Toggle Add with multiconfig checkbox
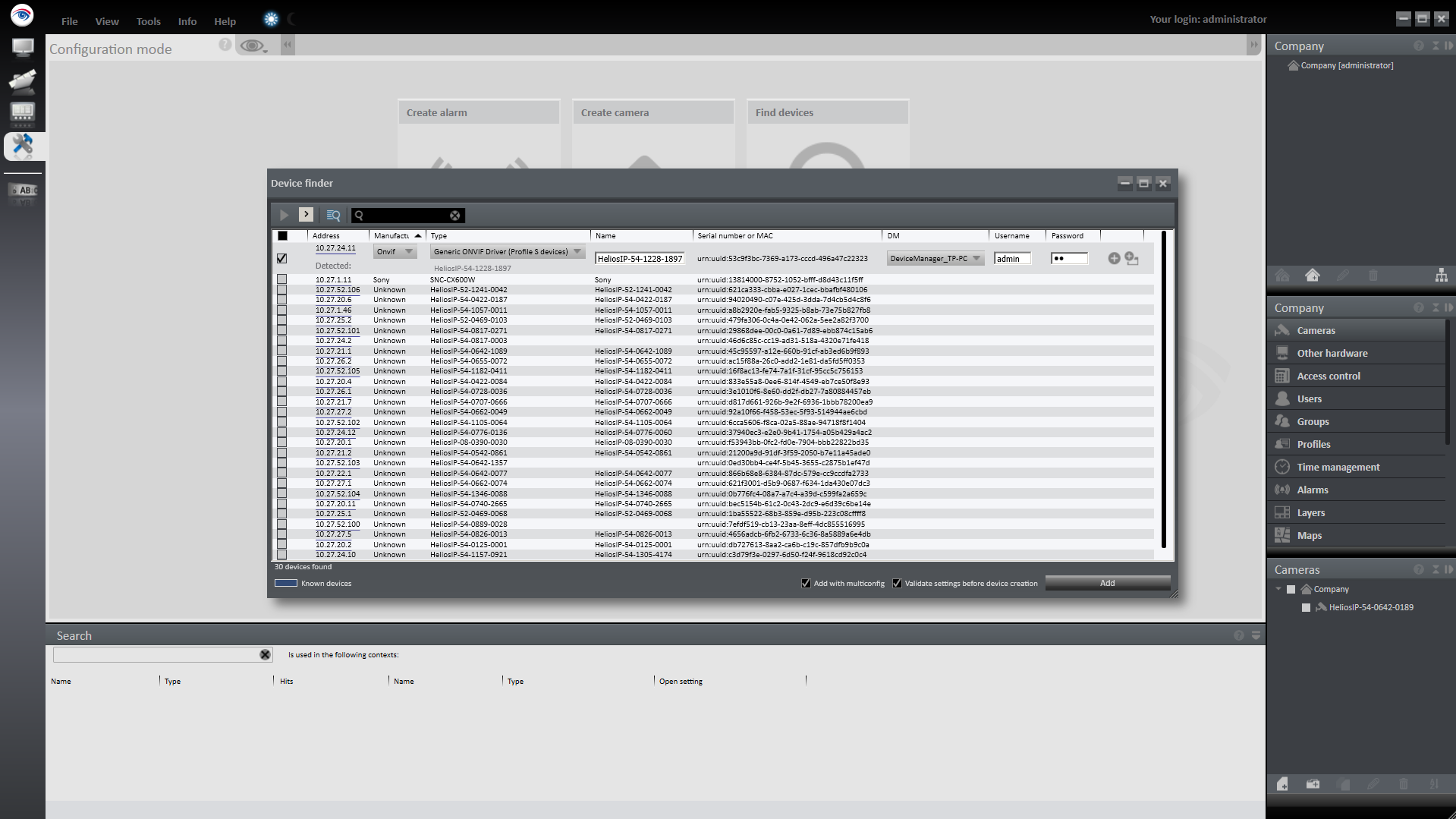This screenshot has height=819, width=1456. (x=806, y=584)
